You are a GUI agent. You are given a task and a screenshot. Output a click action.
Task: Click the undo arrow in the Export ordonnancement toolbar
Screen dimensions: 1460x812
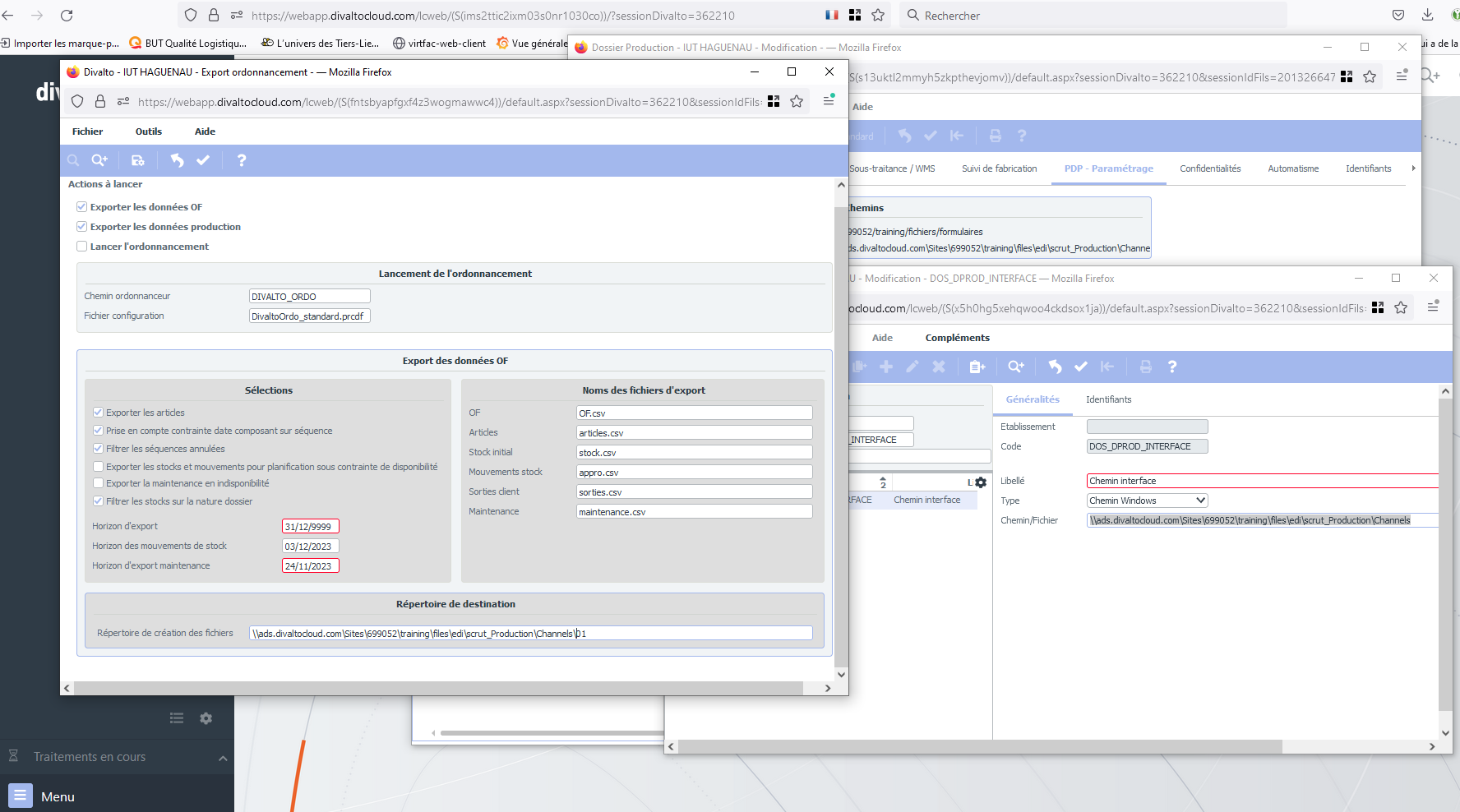click(177, 160)
